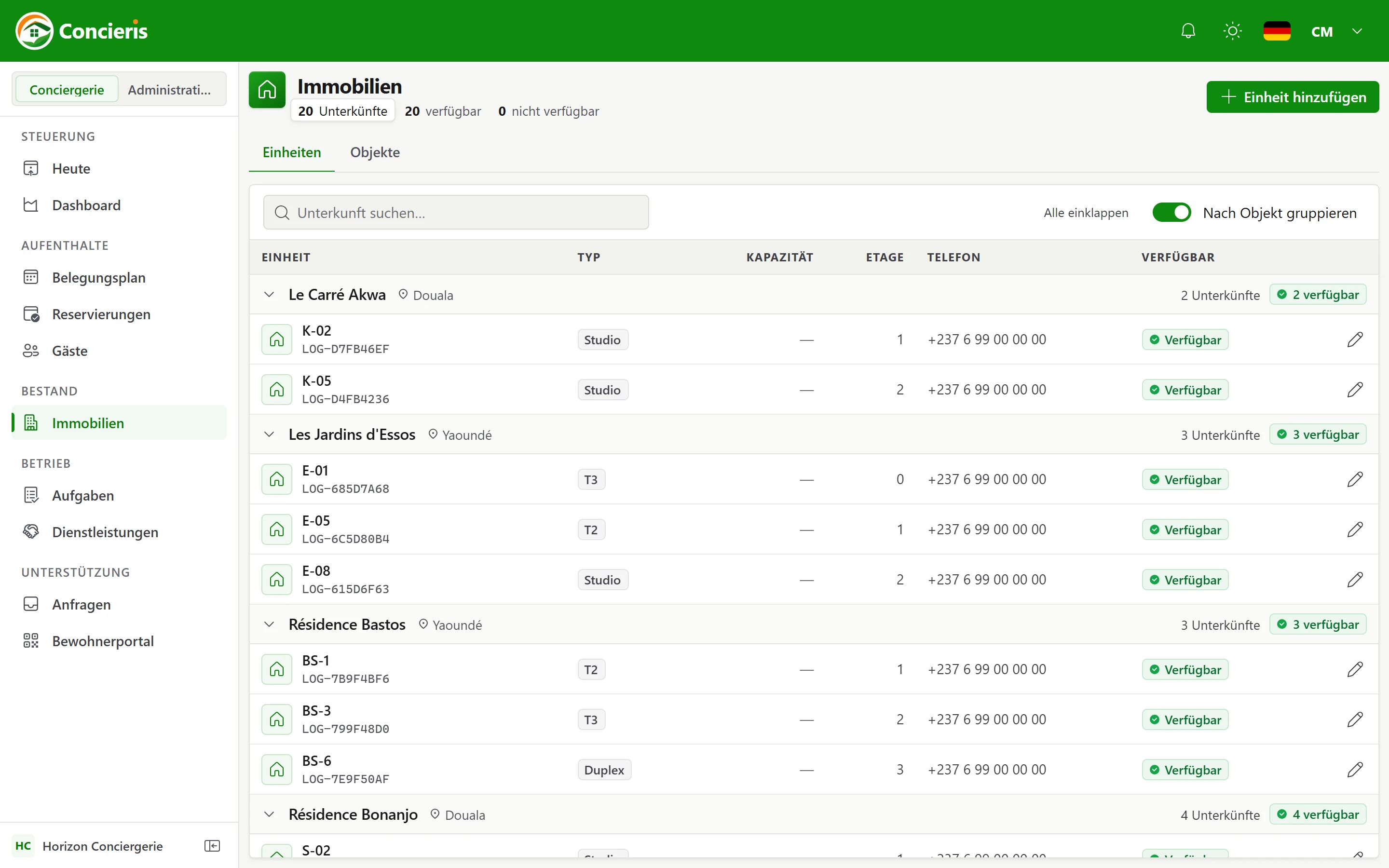
Task: Click Alle einklappen link
Action: [x=1085, y=212]
